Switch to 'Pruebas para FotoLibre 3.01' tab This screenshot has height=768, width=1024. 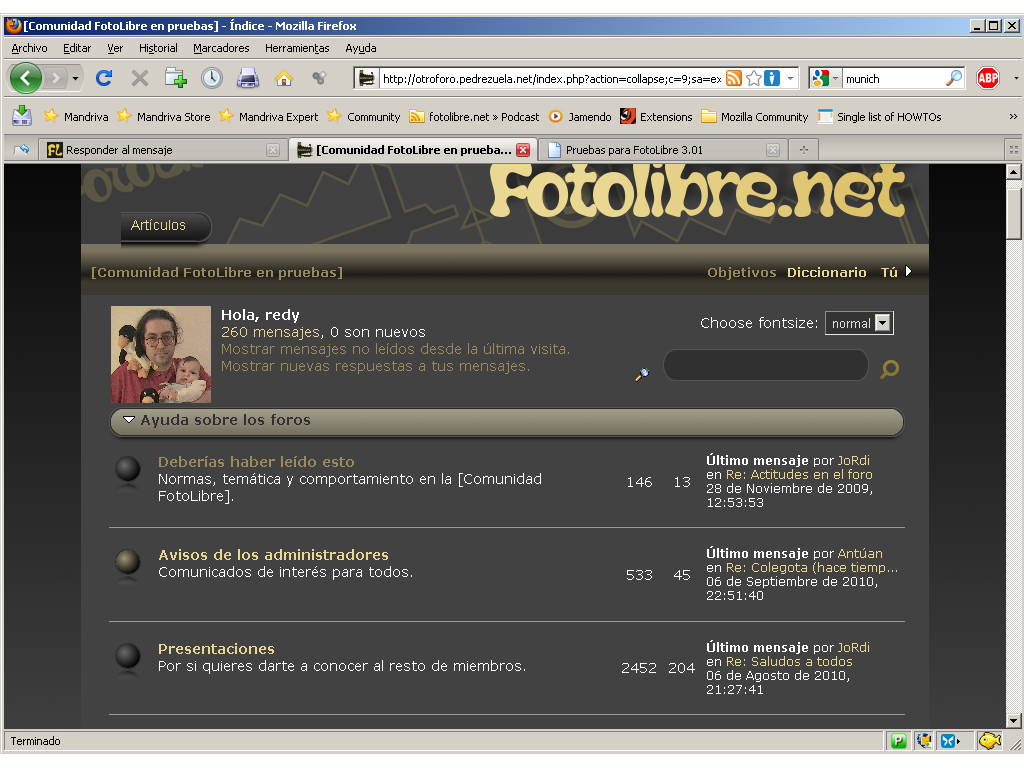[x=661, y=150]
